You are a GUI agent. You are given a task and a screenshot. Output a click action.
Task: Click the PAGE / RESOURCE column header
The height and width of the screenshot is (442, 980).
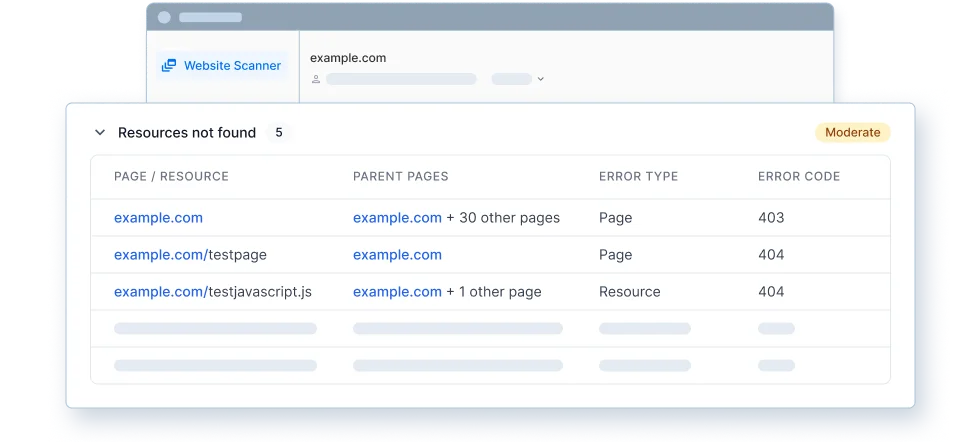171,176
